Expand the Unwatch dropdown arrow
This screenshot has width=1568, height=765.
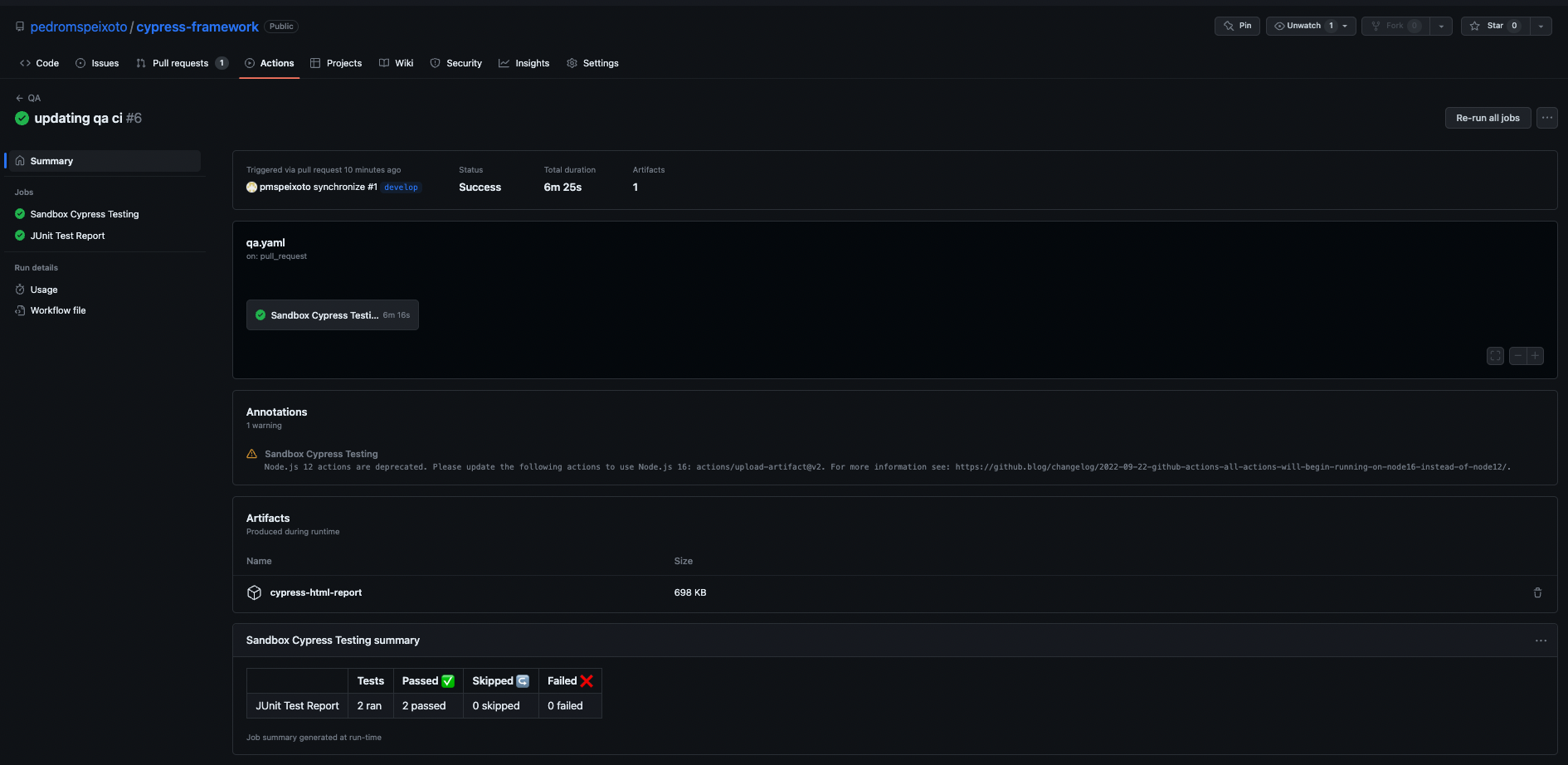[x=1346, y=26]
